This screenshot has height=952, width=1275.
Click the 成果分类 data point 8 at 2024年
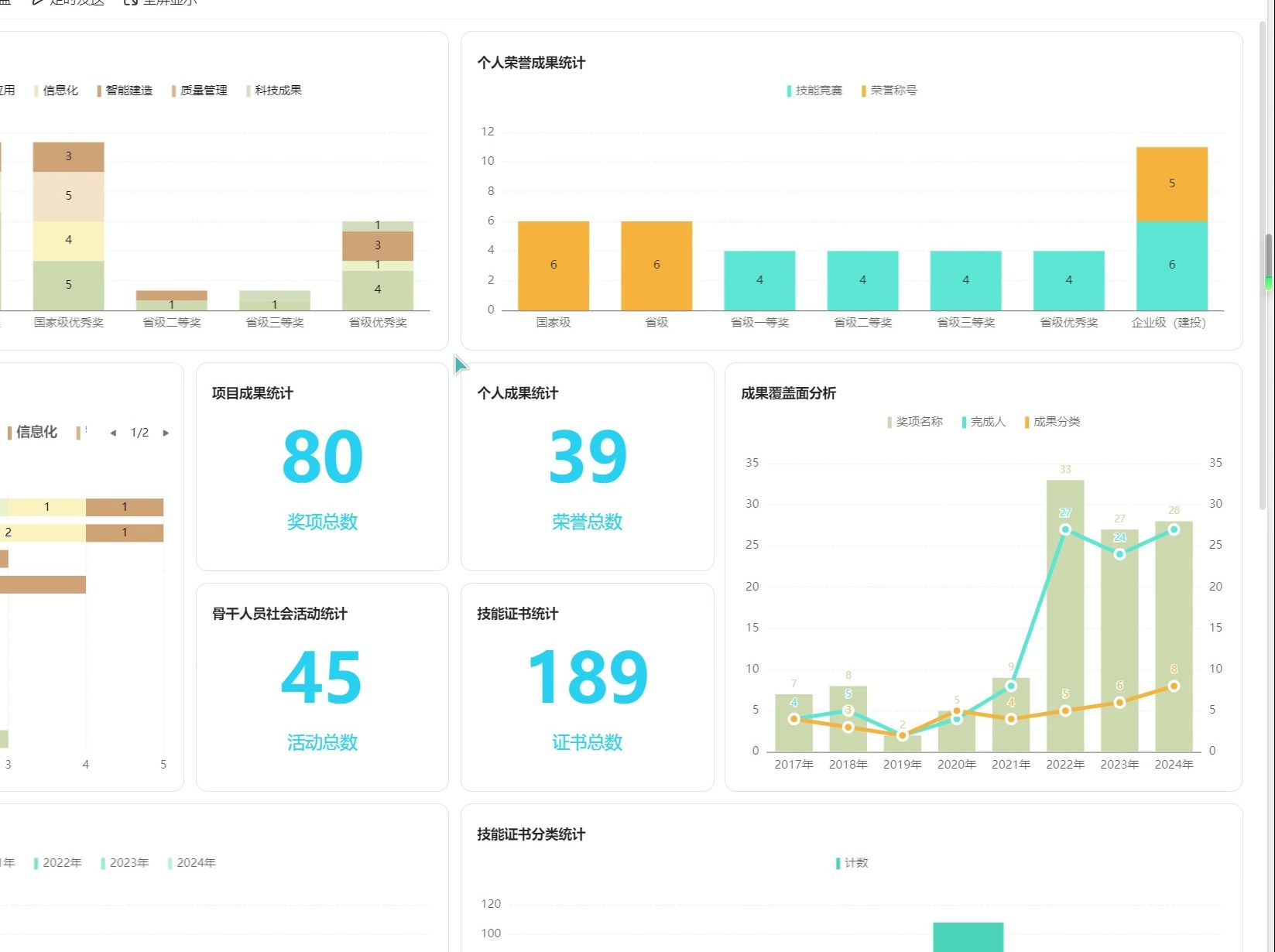click(1174, 686)
